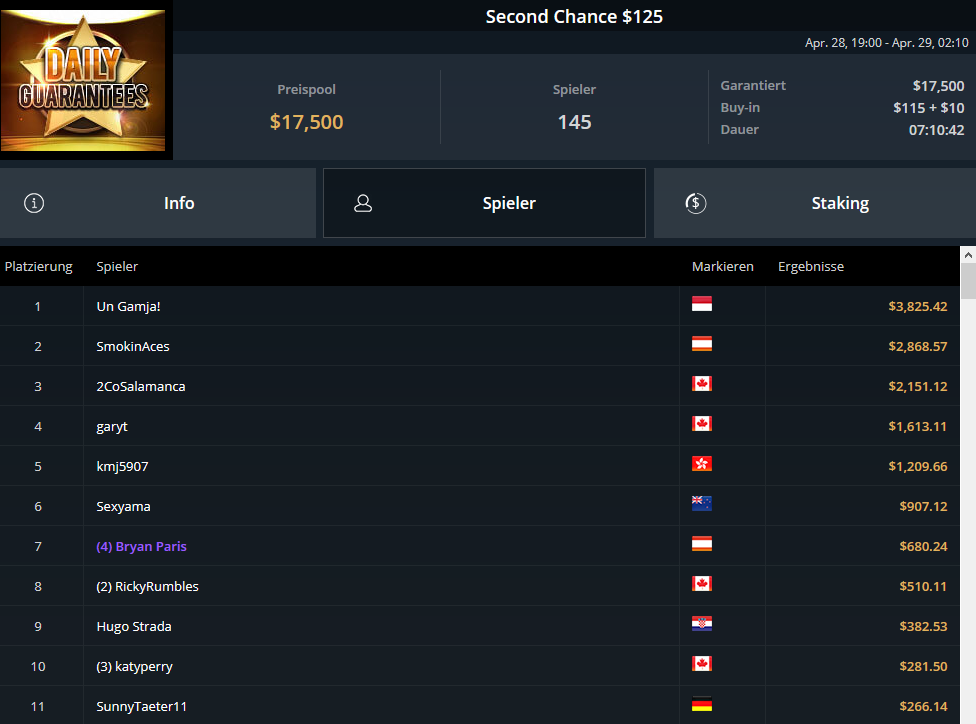Select player Hugo Strada
Viewport: 976px width, 724px height.
(x=134, y=626)
